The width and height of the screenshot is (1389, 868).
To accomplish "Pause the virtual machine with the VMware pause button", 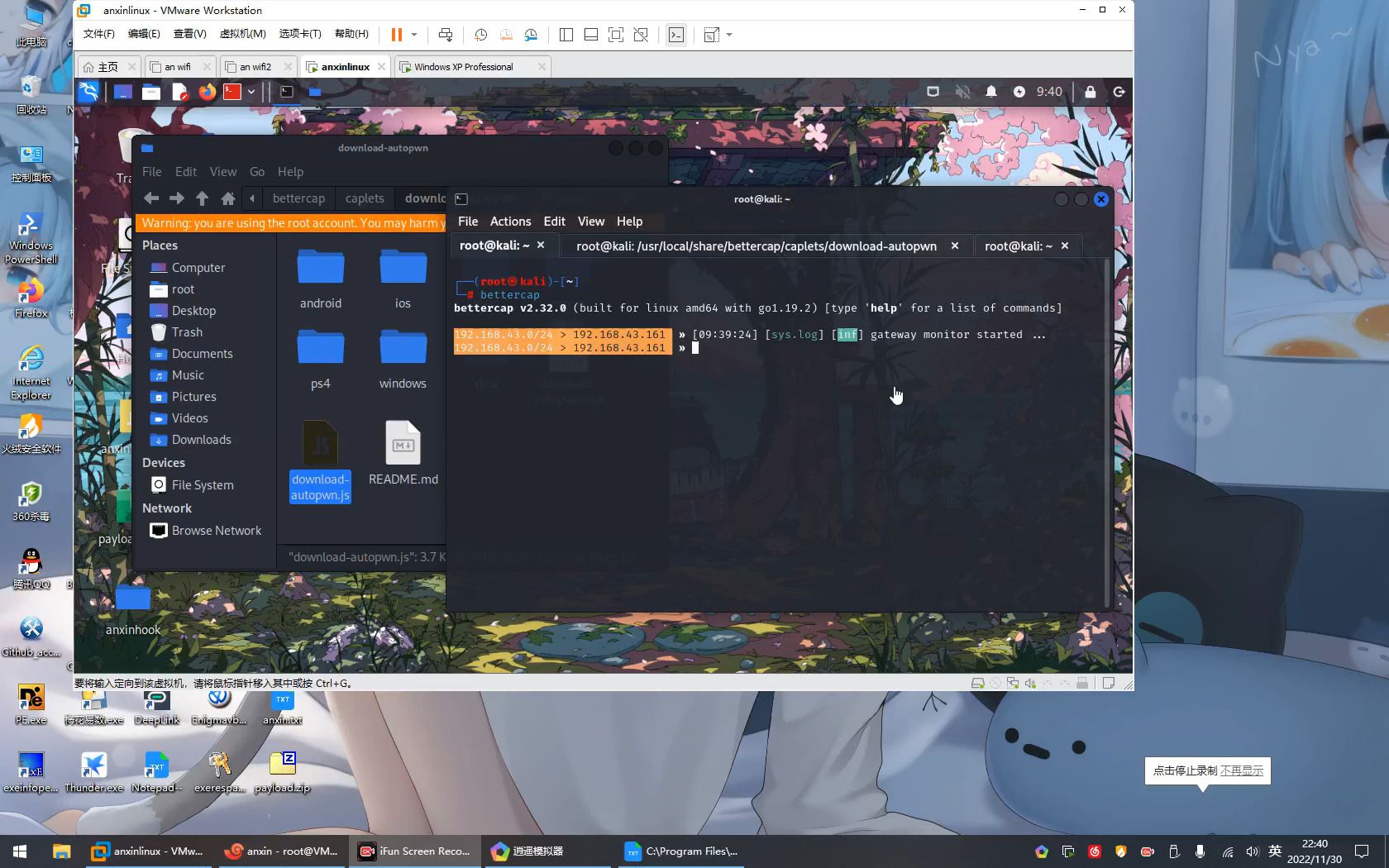I will pyautogui.click(x=396, y=35).
